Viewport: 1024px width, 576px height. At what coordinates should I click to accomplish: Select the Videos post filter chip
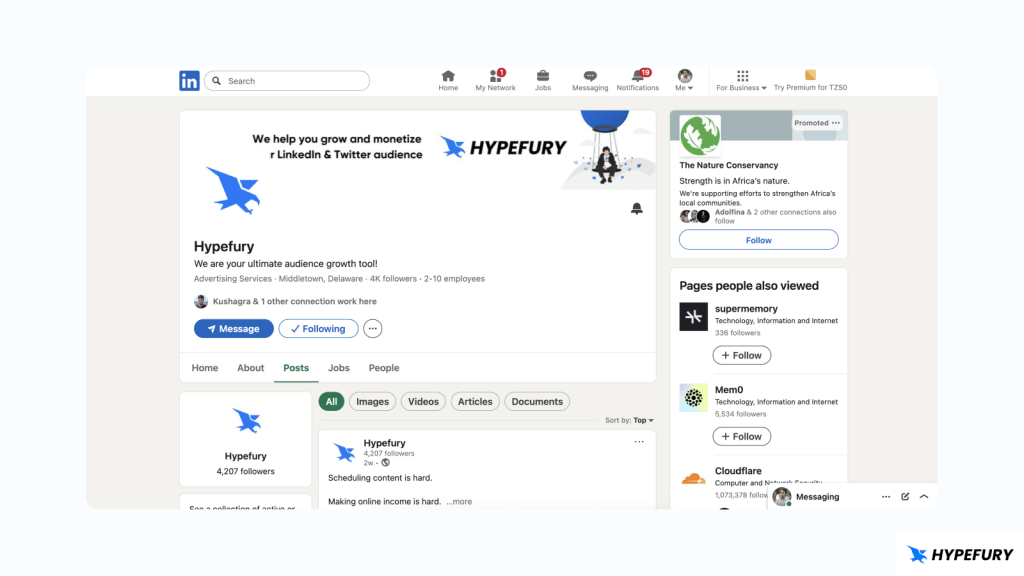[423, 402]
